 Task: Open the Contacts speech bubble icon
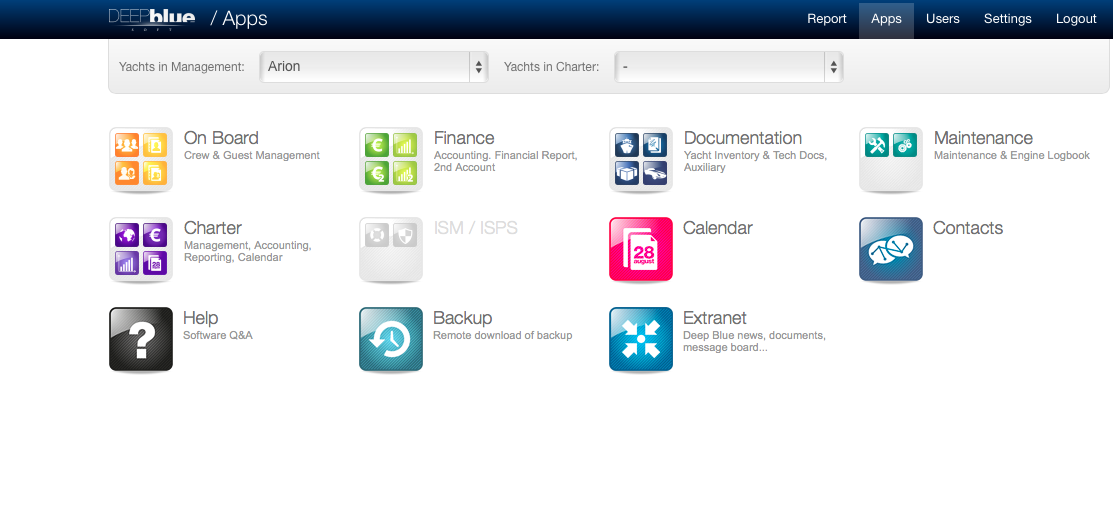click(x=890, y=249)
